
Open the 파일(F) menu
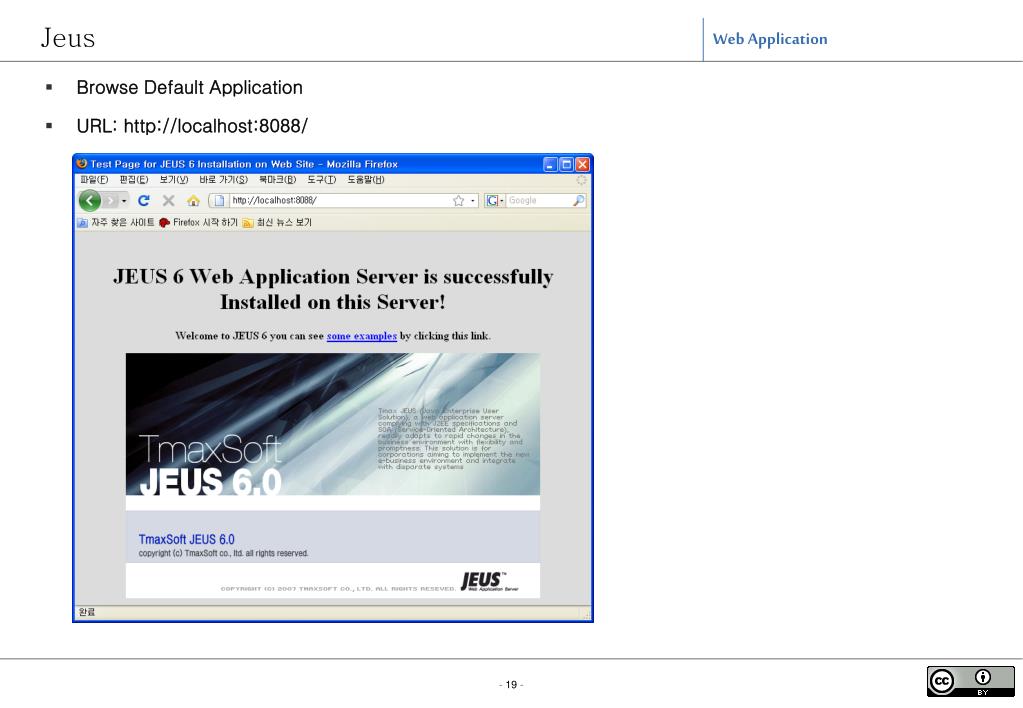click(94, 179)
